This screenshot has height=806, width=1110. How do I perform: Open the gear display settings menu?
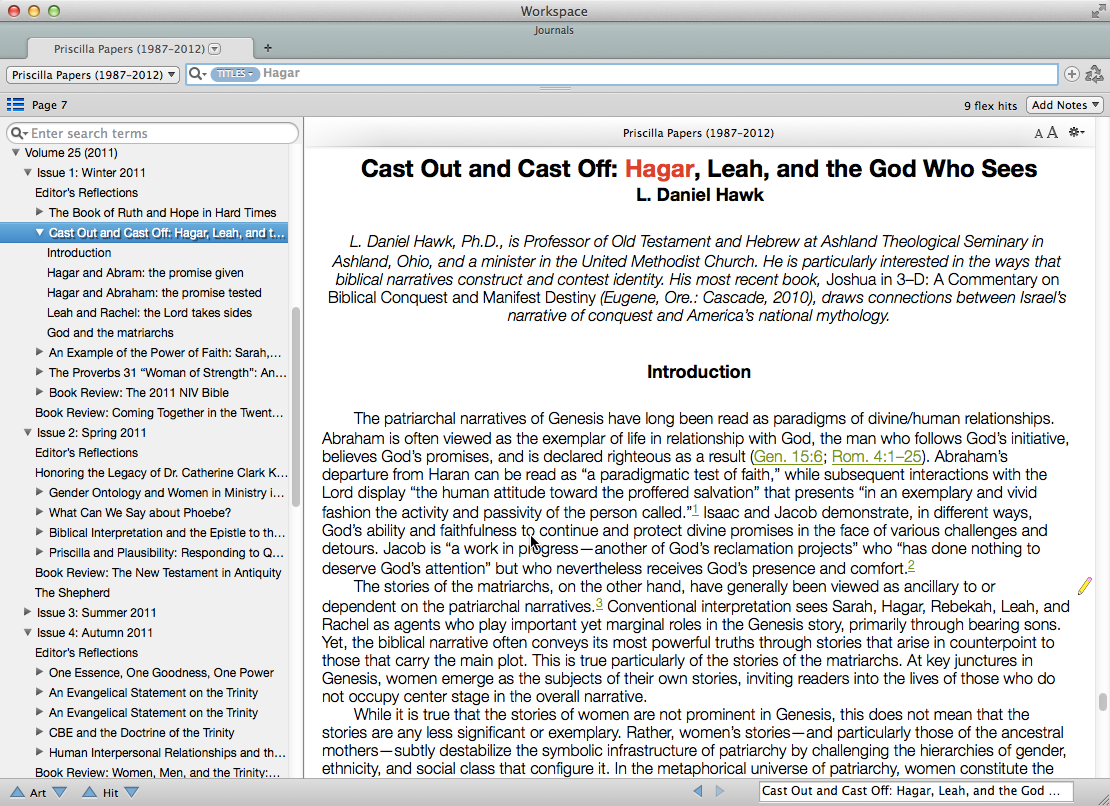pyautogui.click(x=1076, y=132)
